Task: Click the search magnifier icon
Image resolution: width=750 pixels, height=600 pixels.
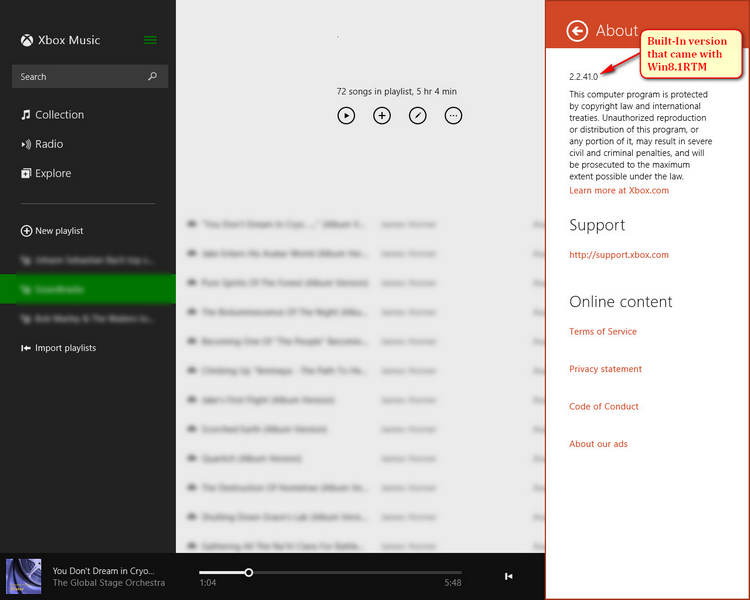Action: point(152,77)
